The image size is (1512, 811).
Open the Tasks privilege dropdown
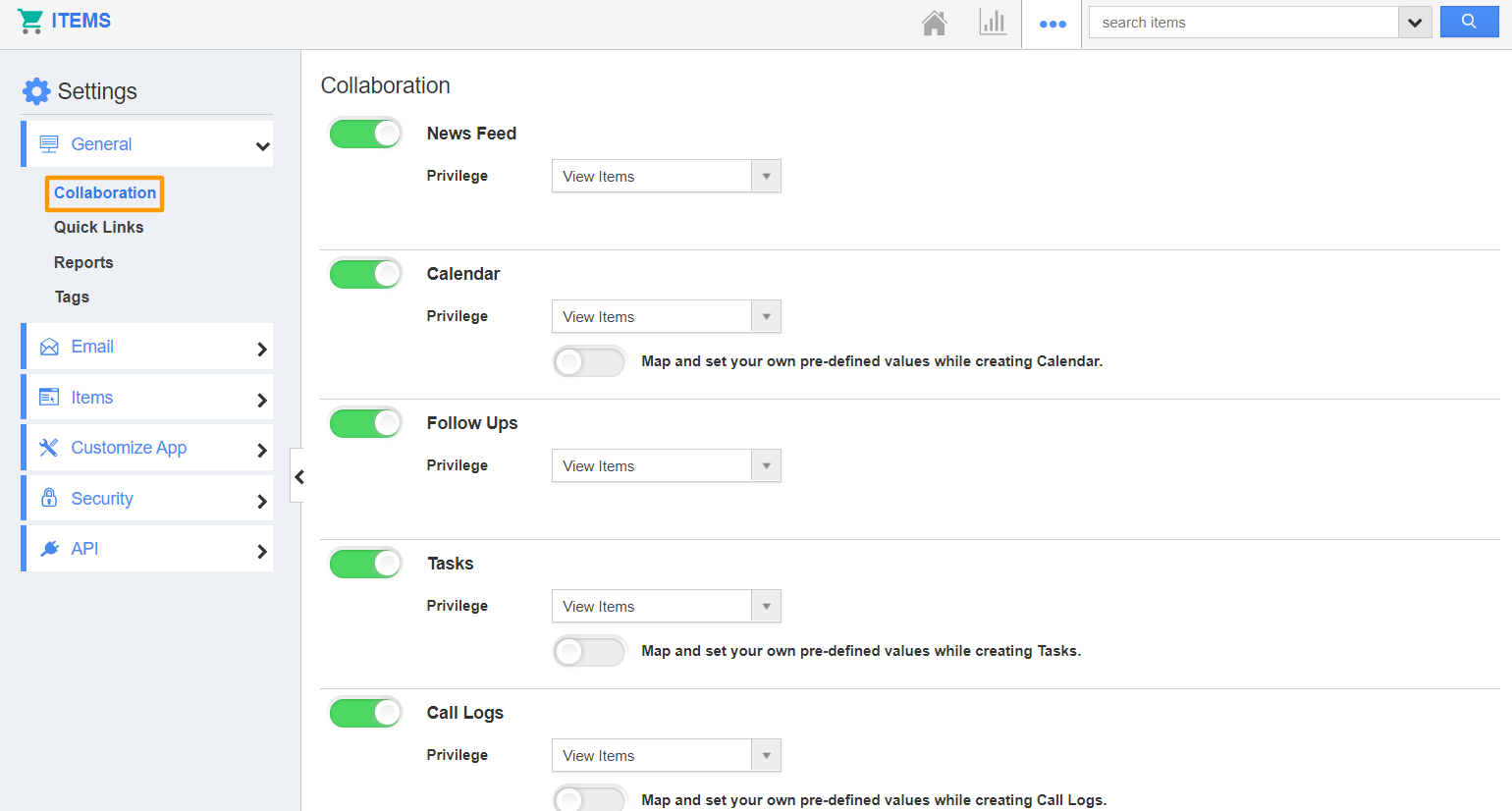(666, 607)
